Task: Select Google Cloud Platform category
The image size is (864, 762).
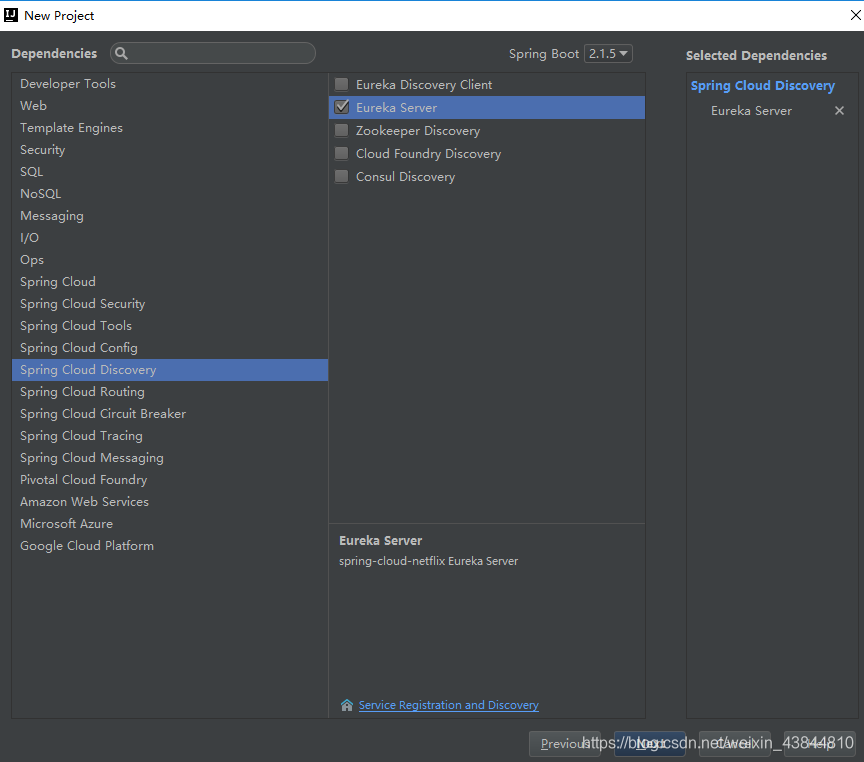Action: 170,546
